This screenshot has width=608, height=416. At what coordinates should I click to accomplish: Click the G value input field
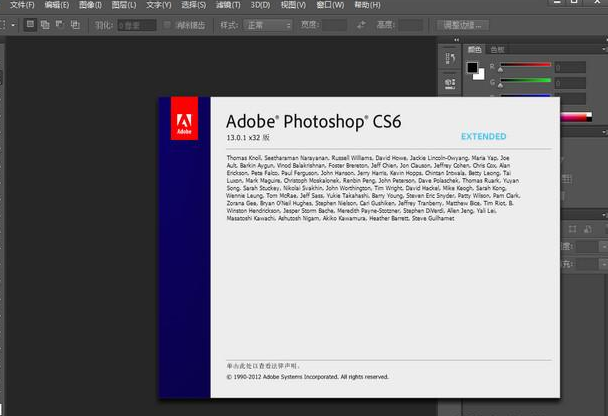[x=570, y=83]
